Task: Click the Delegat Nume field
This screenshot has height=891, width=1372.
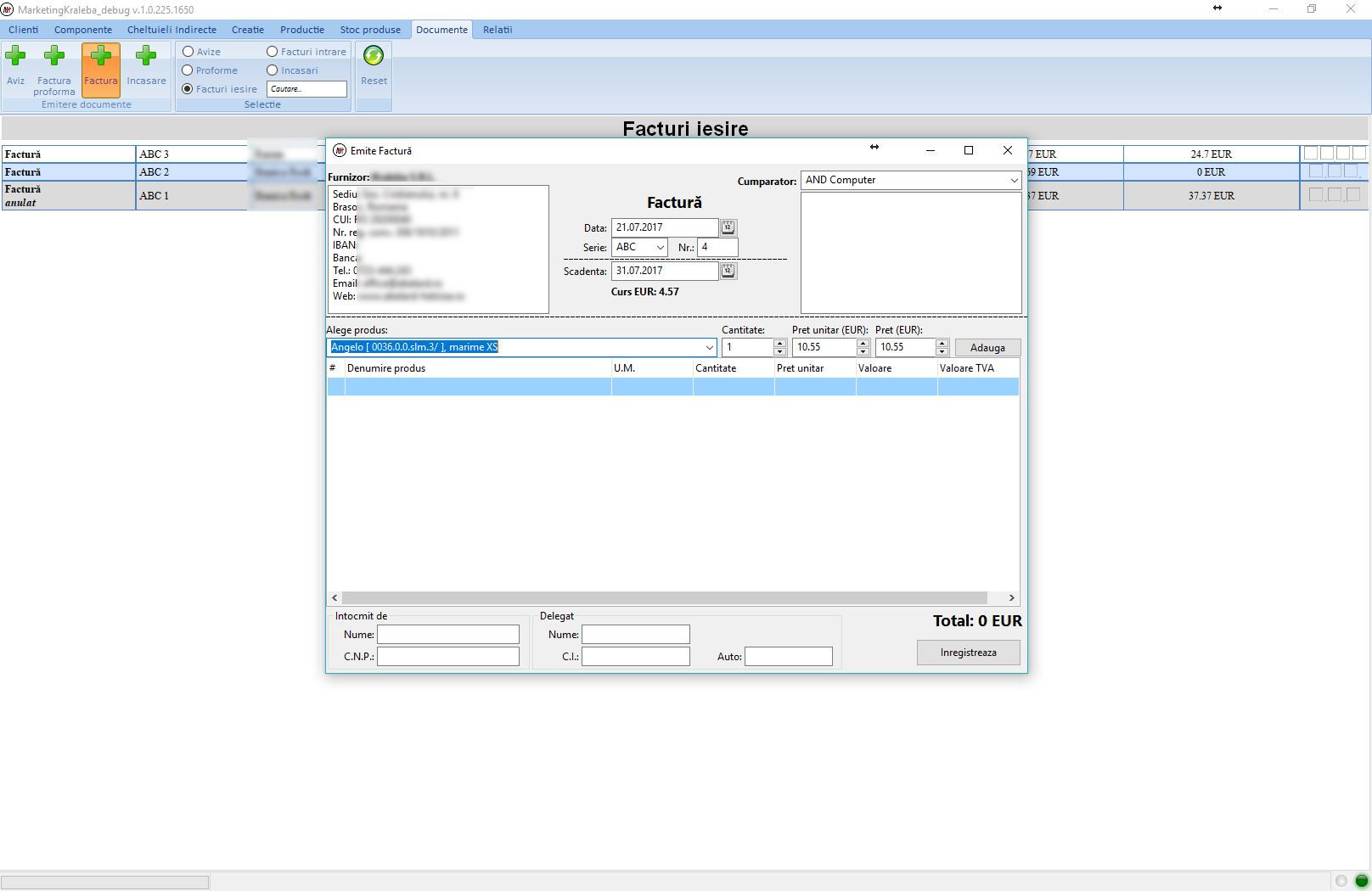Action: 636,635
